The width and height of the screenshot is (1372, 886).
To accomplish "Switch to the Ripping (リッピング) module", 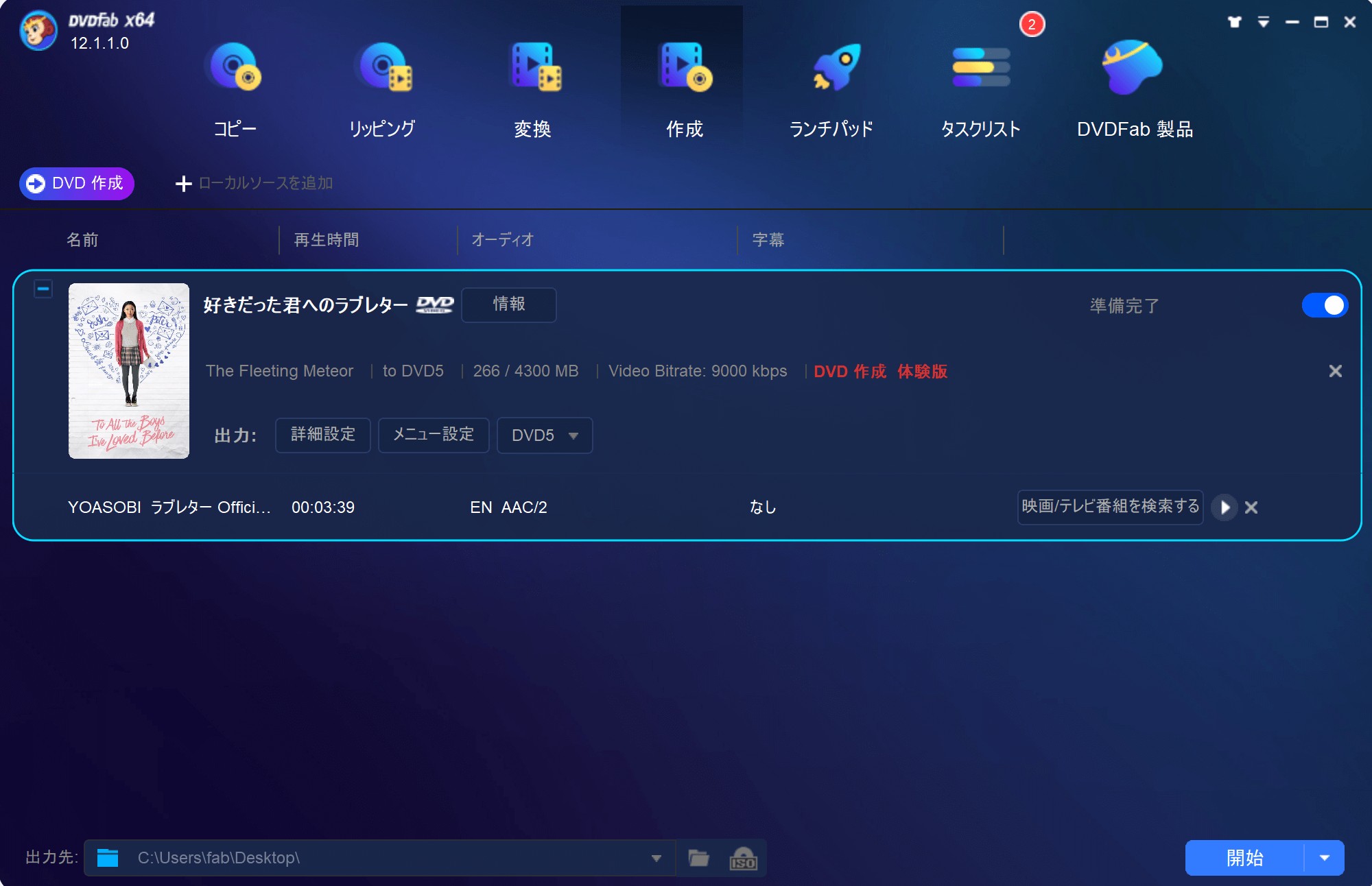I will 382,90.
